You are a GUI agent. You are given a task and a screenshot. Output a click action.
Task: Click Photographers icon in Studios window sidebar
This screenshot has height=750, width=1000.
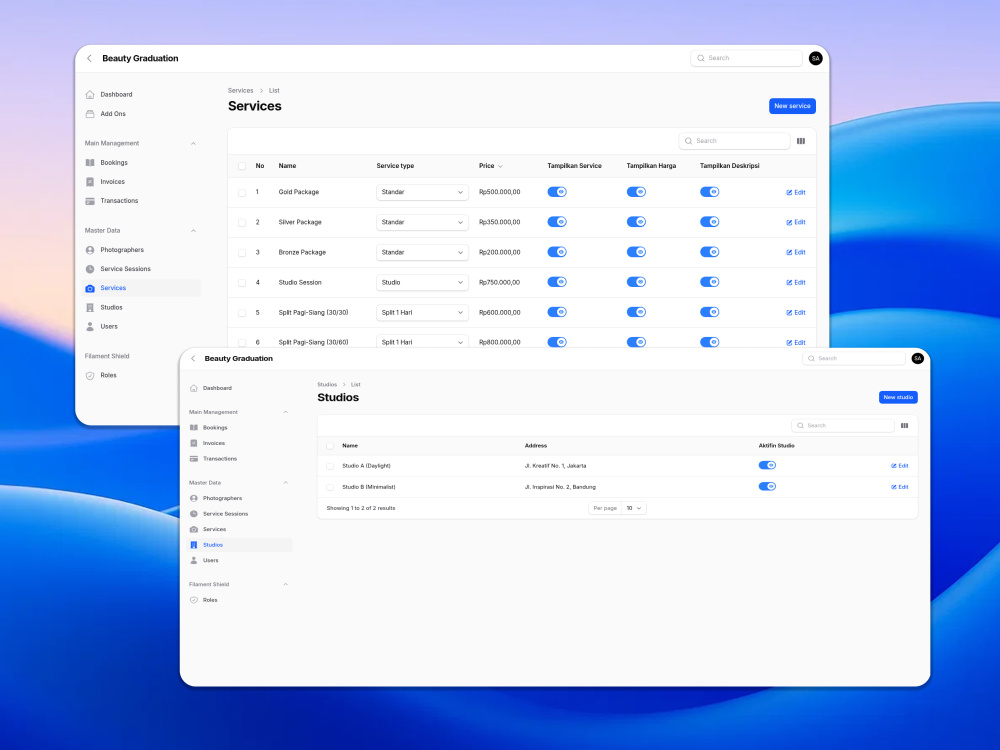194,498
